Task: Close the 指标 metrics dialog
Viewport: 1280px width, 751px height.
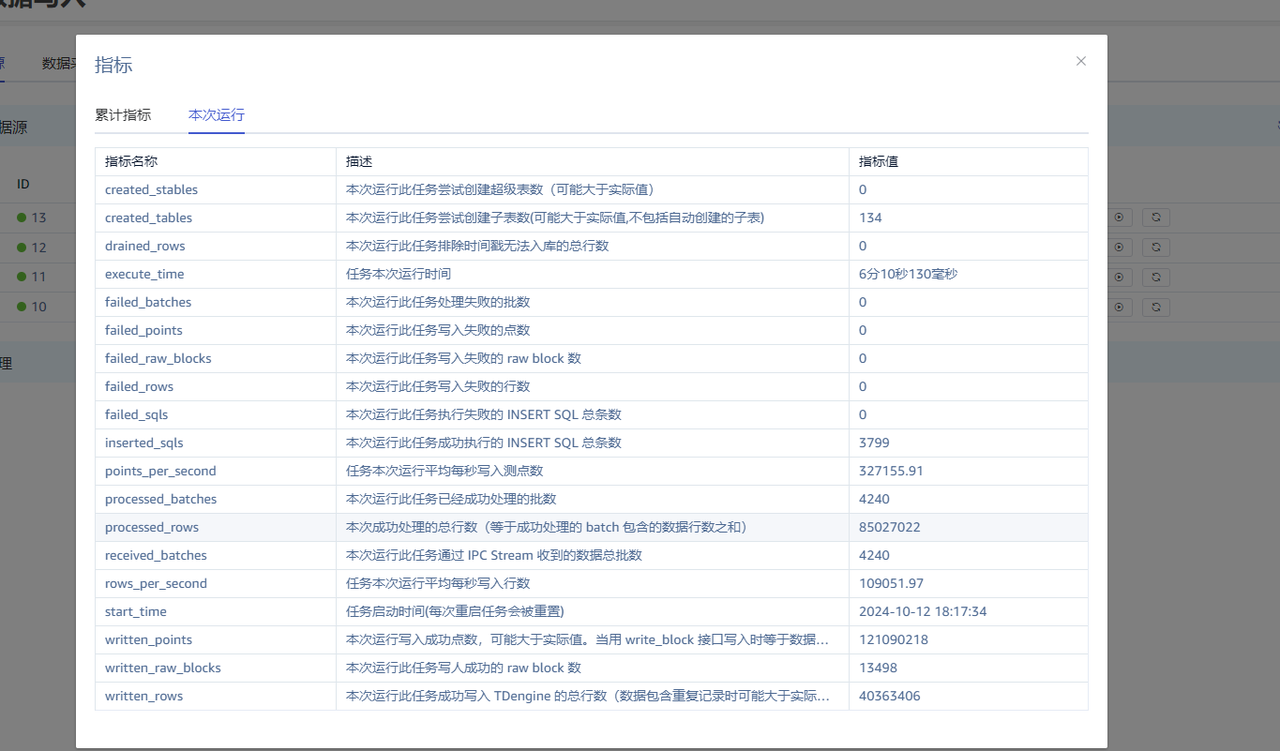Action: point(1081,60)
